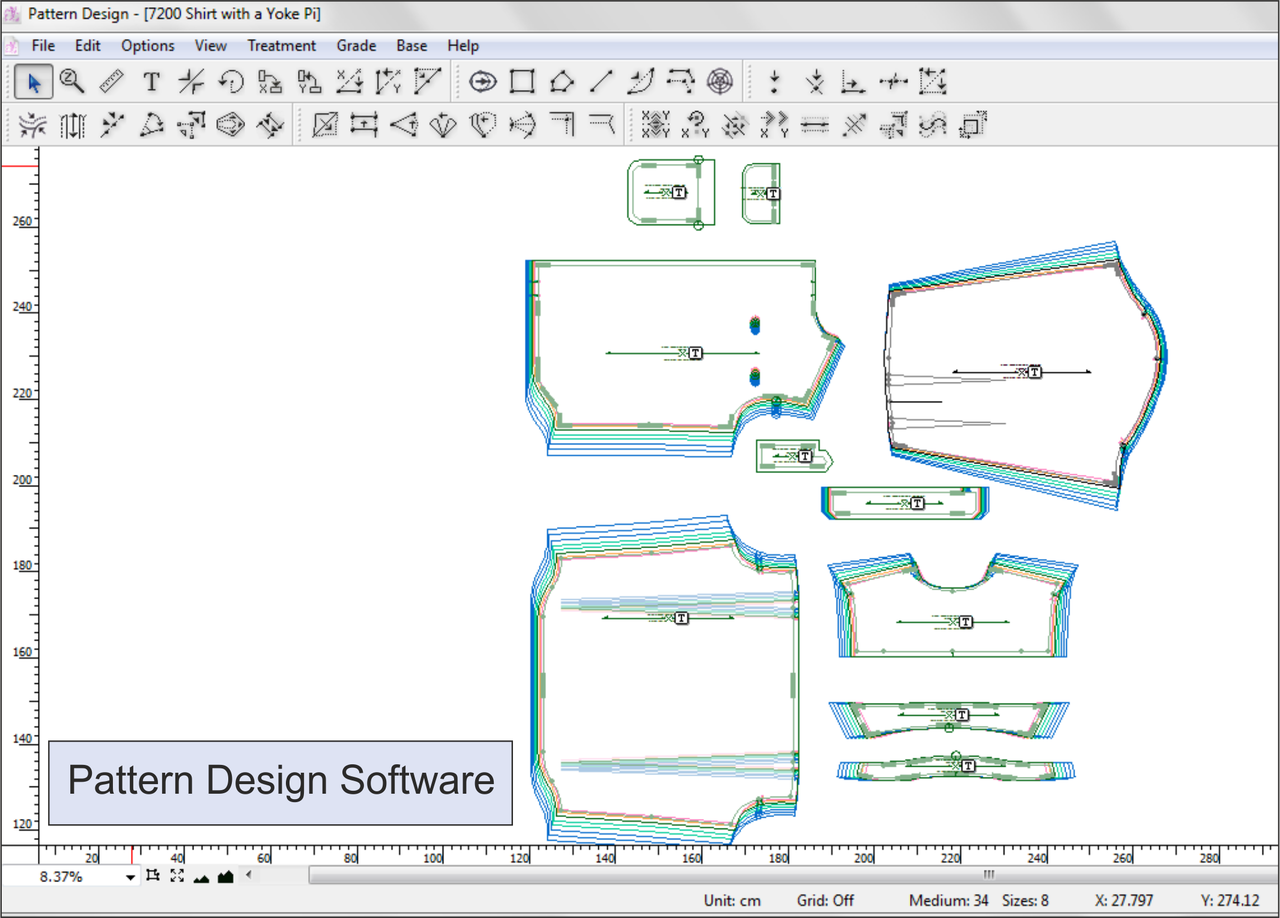The height and width of the screenshot is (918, 1280).
Task: Select the polygon shape tool
Action: pyautogui.click(x=562, y=82)
